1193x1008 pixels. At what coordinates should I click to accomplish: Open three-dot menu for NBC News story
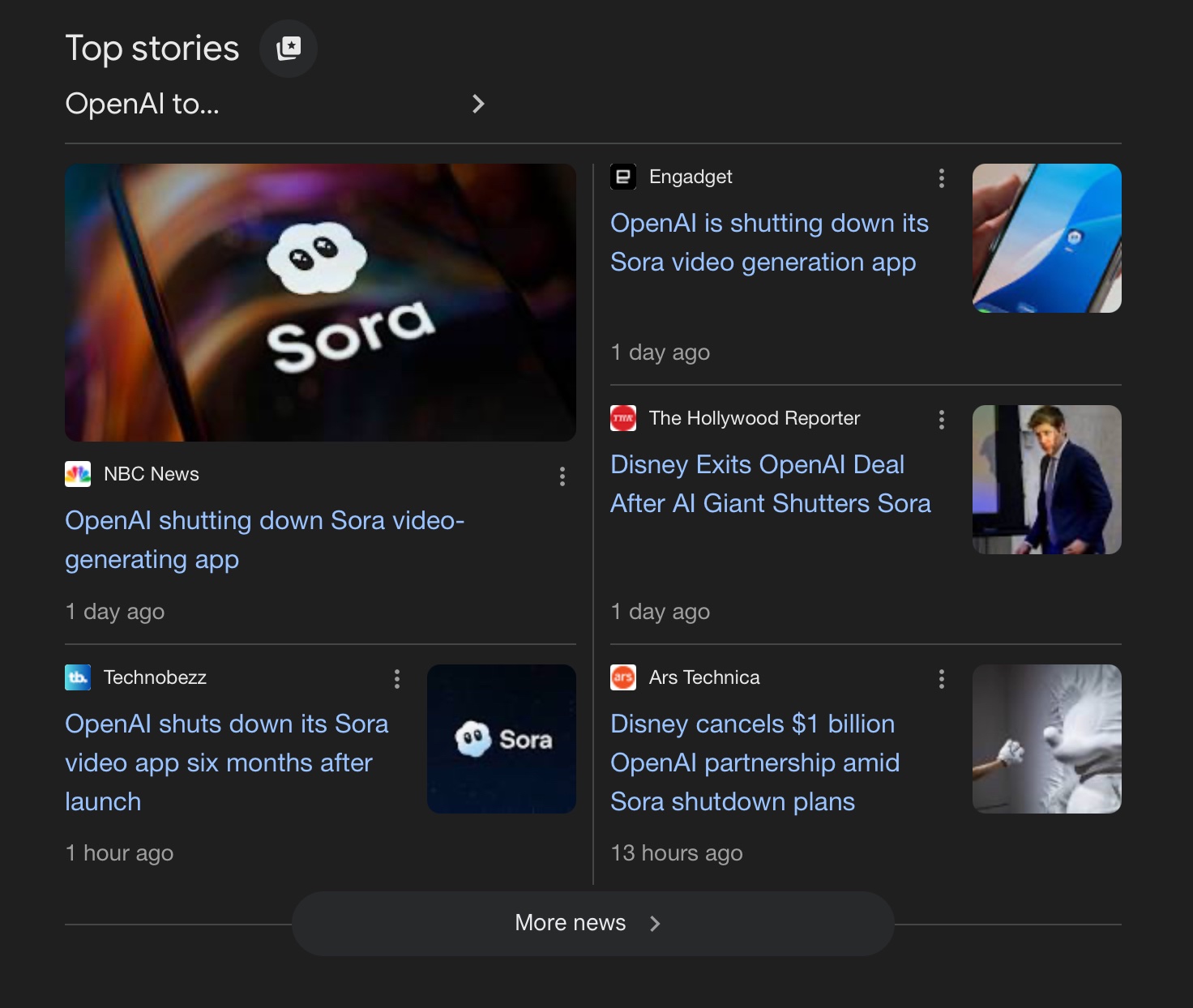coord(562,476)
